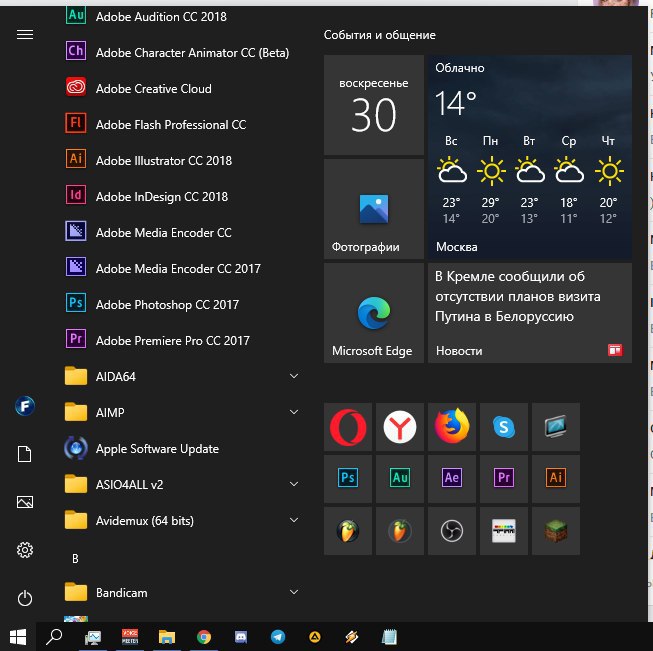Open the white keyboard app tile beside Minecraft

coord(504,531)
